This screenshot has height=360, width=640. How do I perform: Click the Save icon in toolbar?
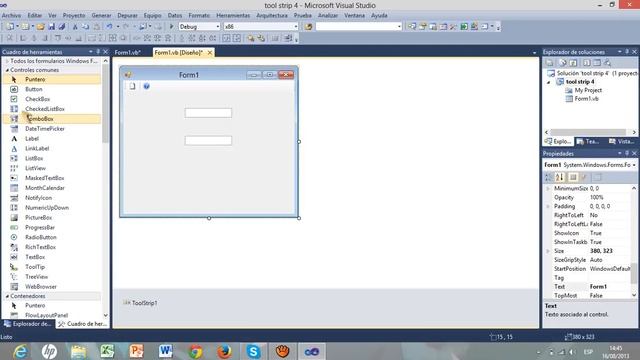click(x=51, y=27)
